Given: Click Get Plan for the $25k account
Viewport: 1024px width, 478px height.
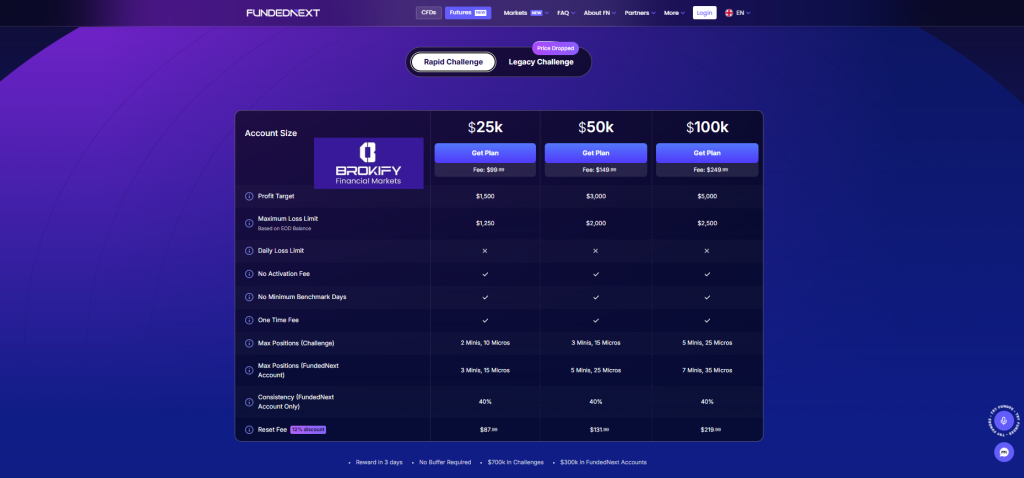Looking at the screenshot, I should [485, 153].
